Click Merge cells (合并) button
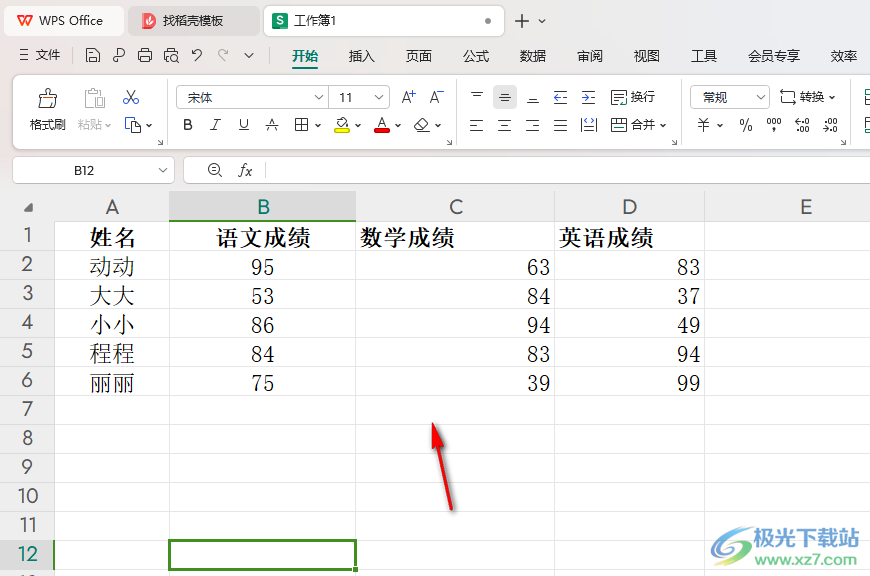This screenshot has height=576, width=870. 633,125
